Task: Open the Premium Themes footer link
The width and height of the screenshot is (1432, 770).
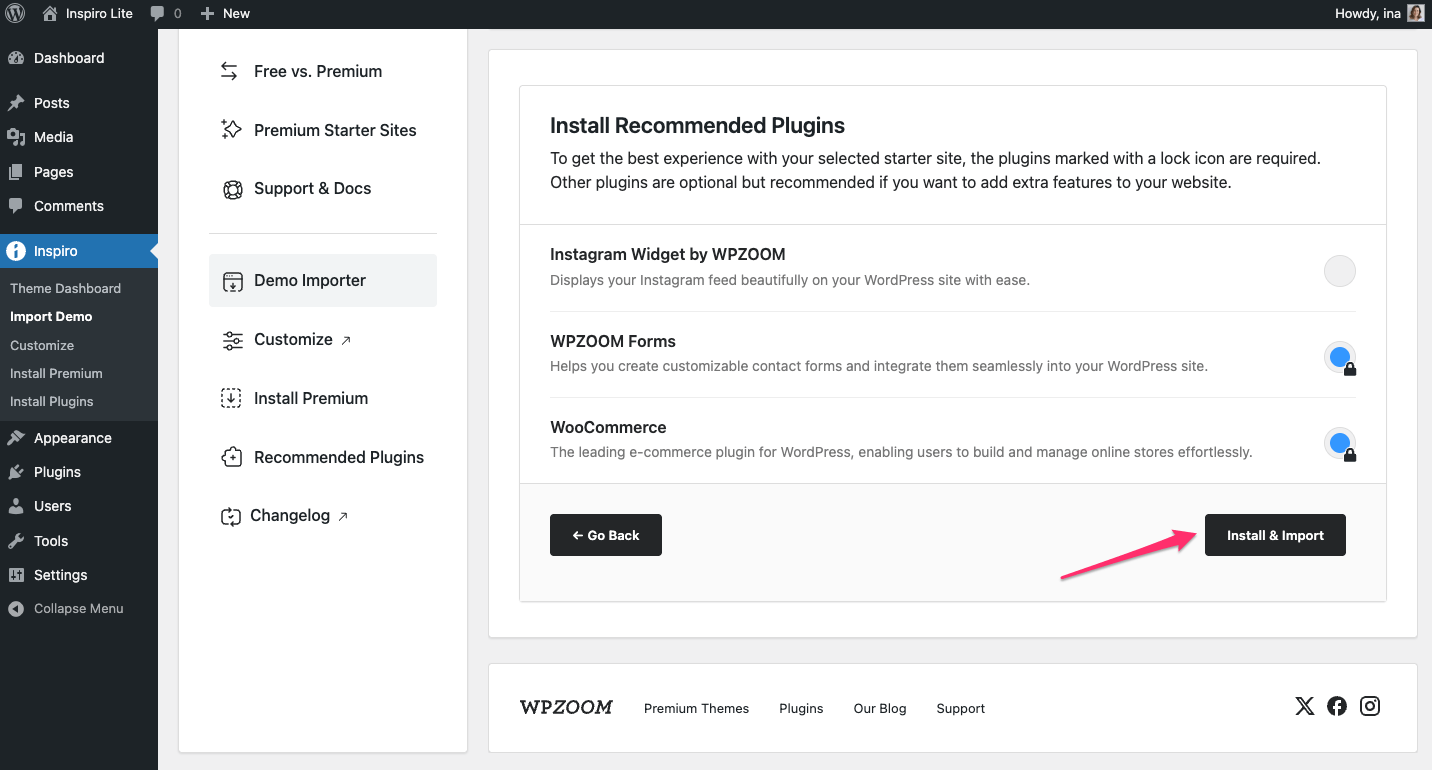Action: click(696, 708)
